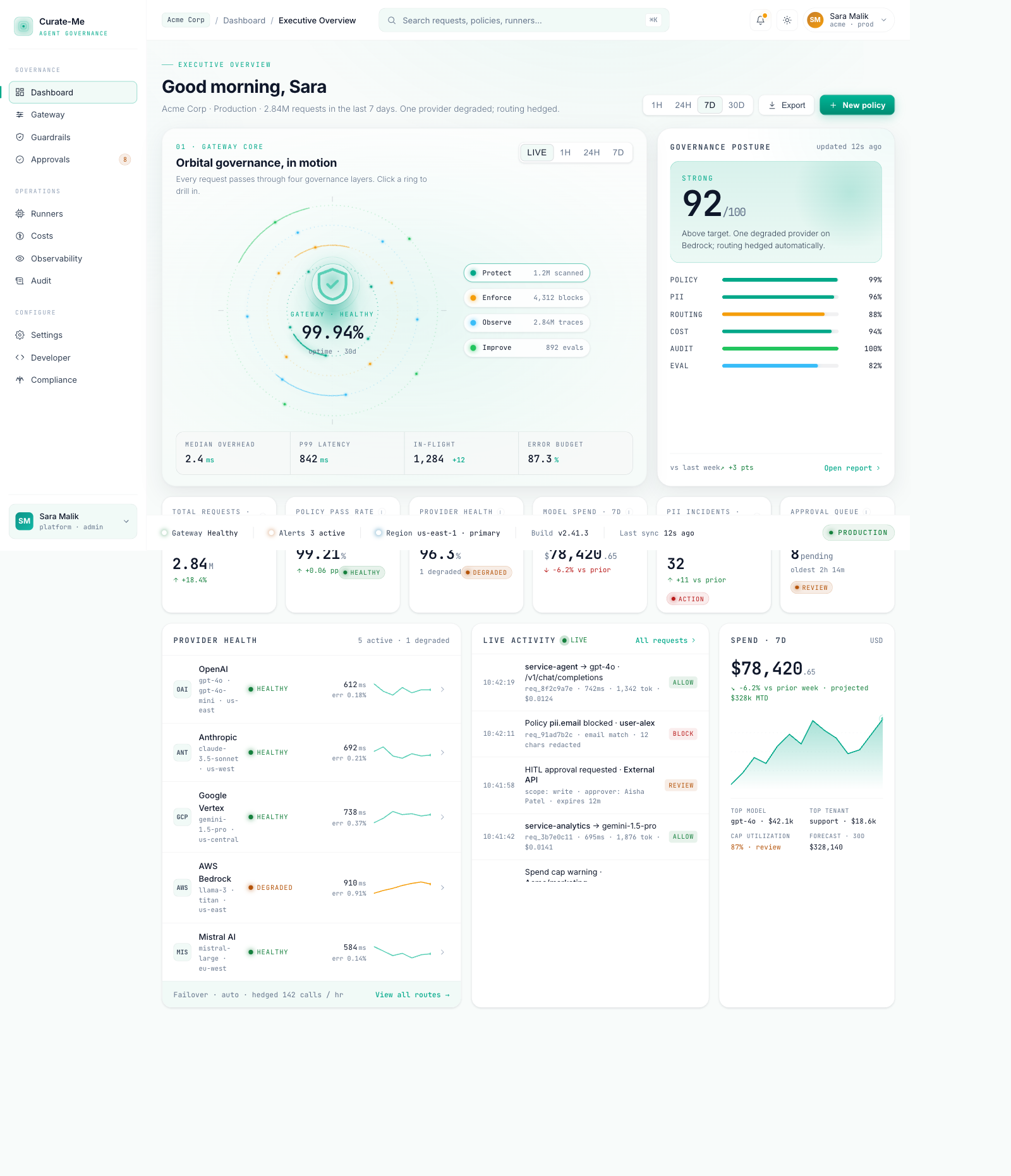Open Runners icon in sidebar
The height and width of the screenshot is (1176, 1011).
(x=20, y=214)
